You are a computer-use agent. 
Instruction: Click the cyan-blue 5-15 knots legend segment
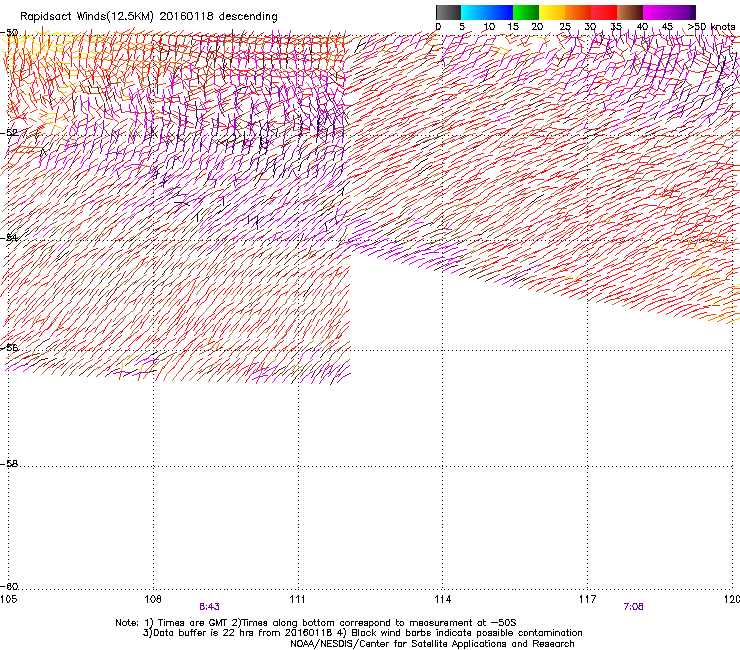487,12
